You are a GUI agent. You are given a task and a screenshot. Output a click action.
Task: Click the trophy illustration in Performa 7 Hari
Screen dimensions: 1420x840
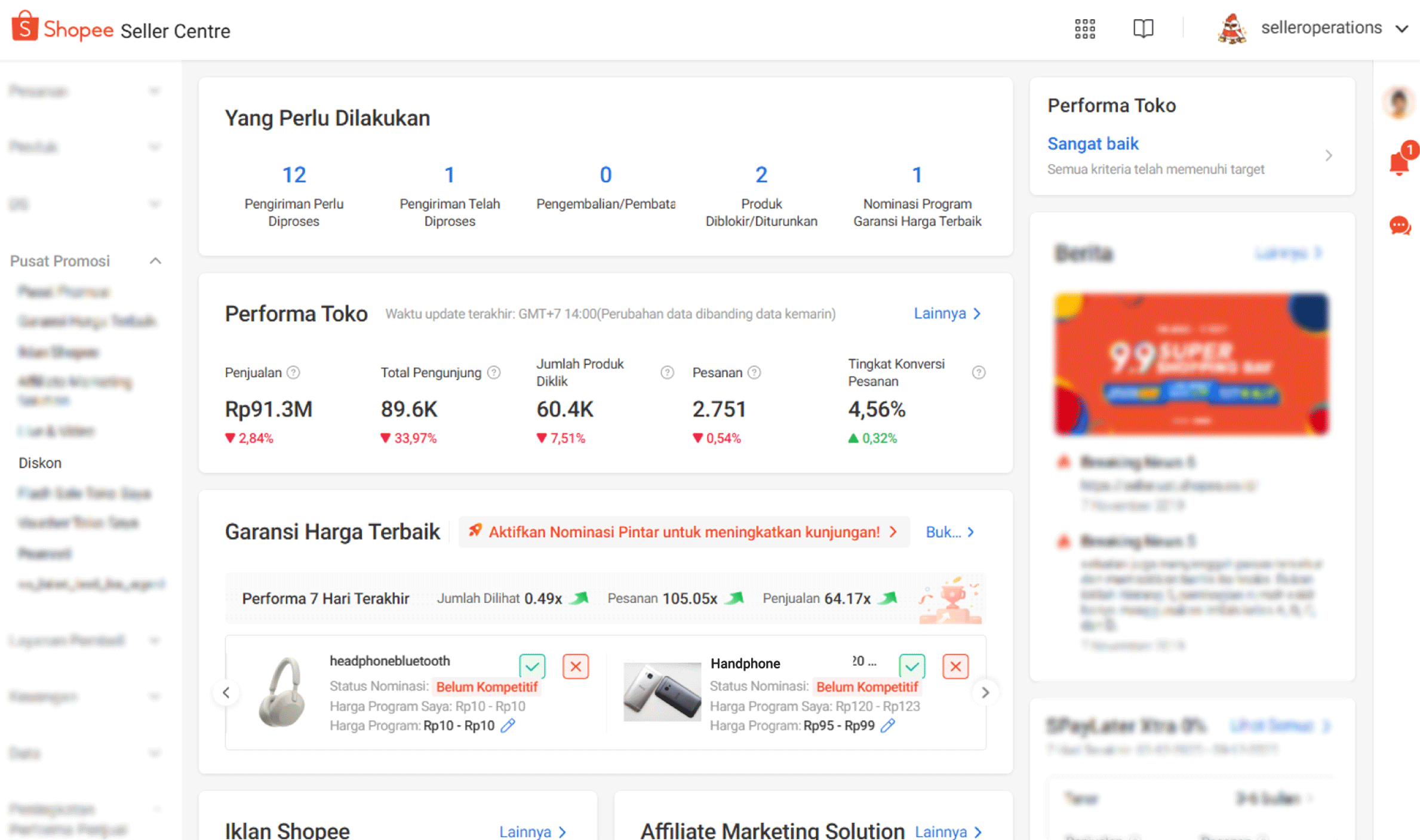pyautogui.click(x=951, y=600)
